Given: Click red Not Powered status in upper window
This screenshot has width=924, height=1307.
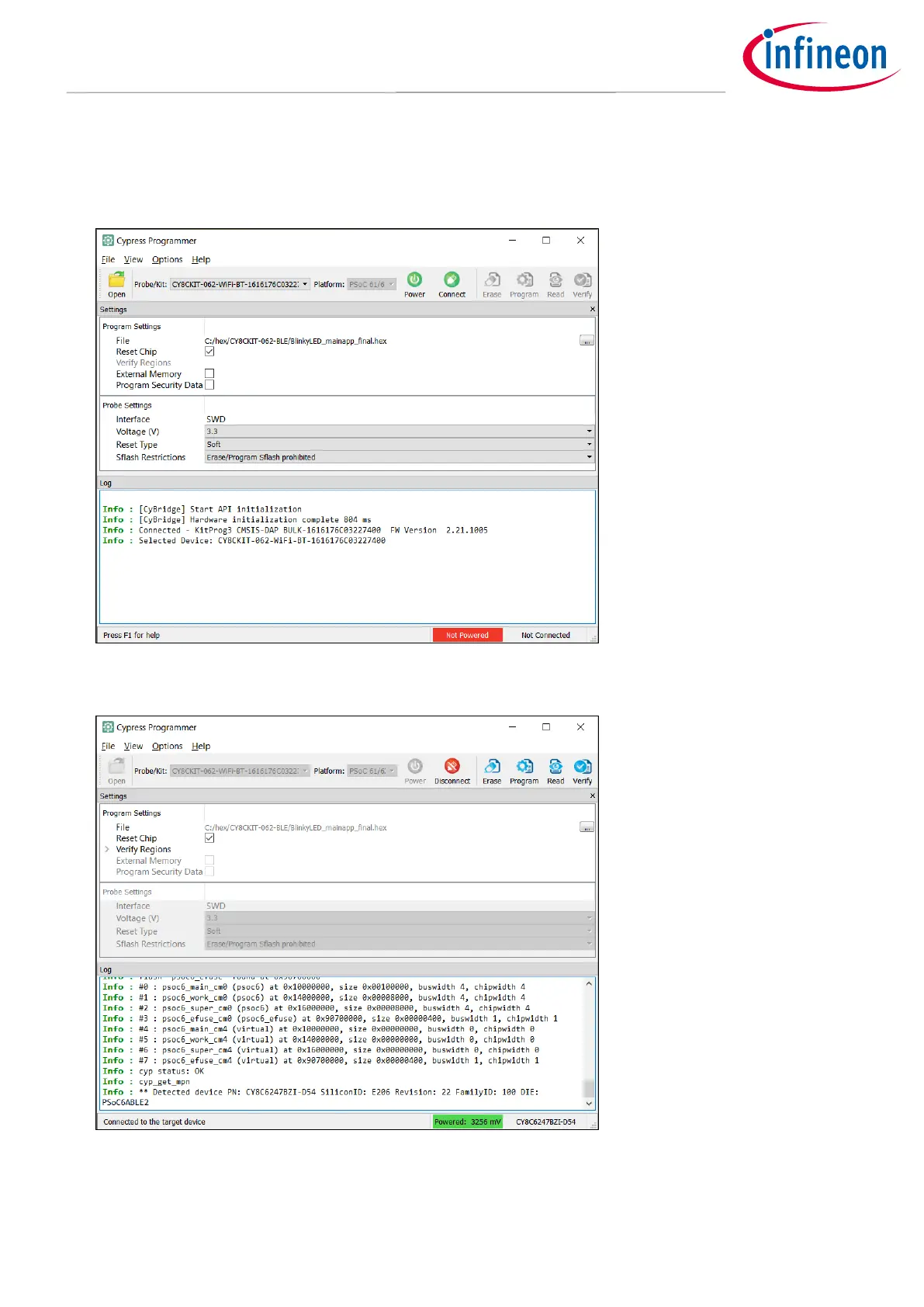Looking at the screenshot, I should (x=467, y=635).
